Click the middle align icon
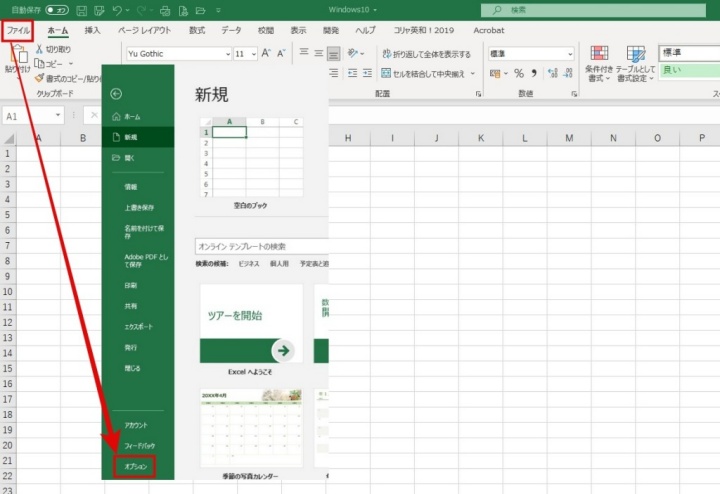This screenshot has height=494, width=720. (318, 53)
